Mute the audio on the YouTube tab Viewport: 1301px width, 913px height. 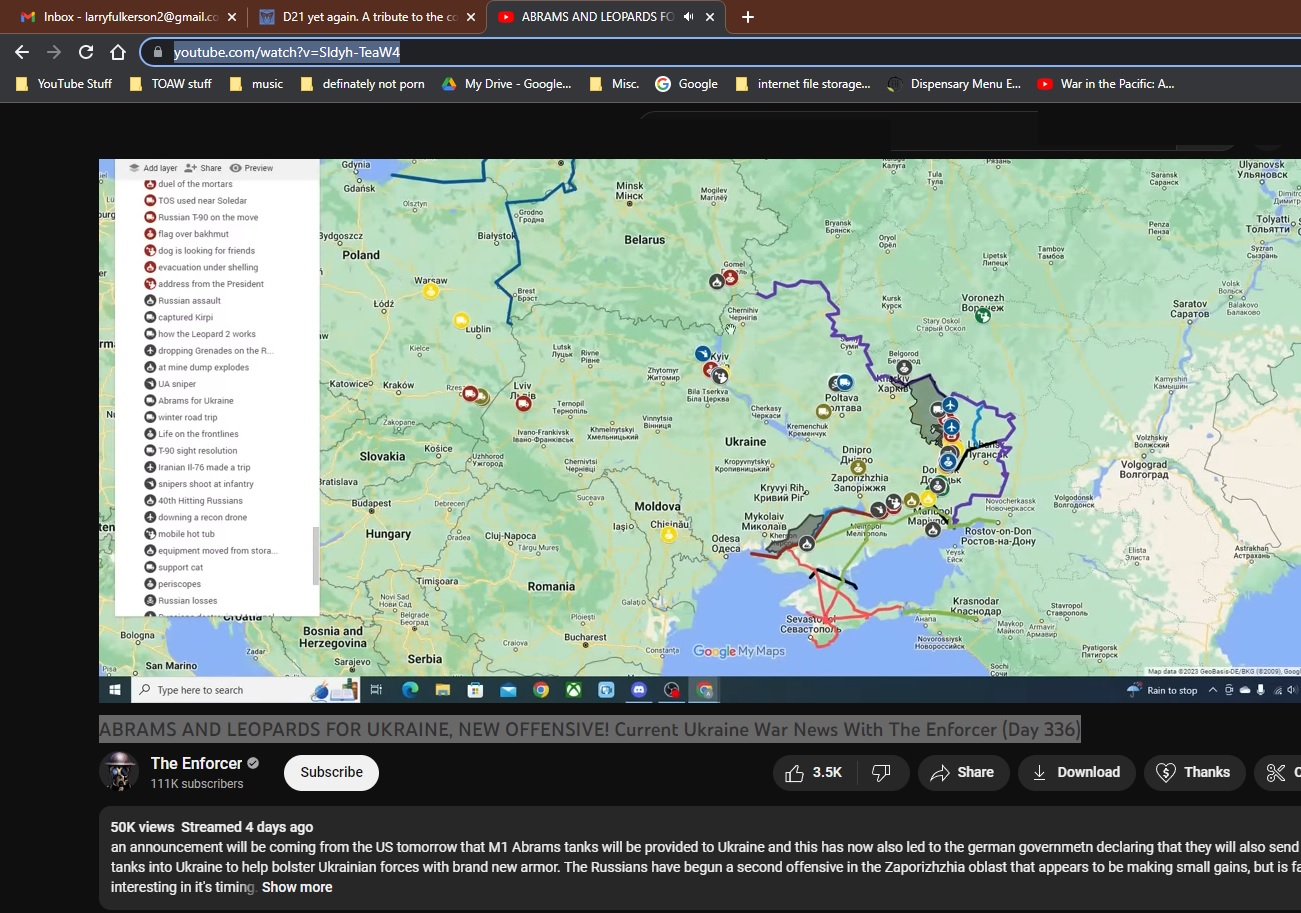[x=688, y=17]
